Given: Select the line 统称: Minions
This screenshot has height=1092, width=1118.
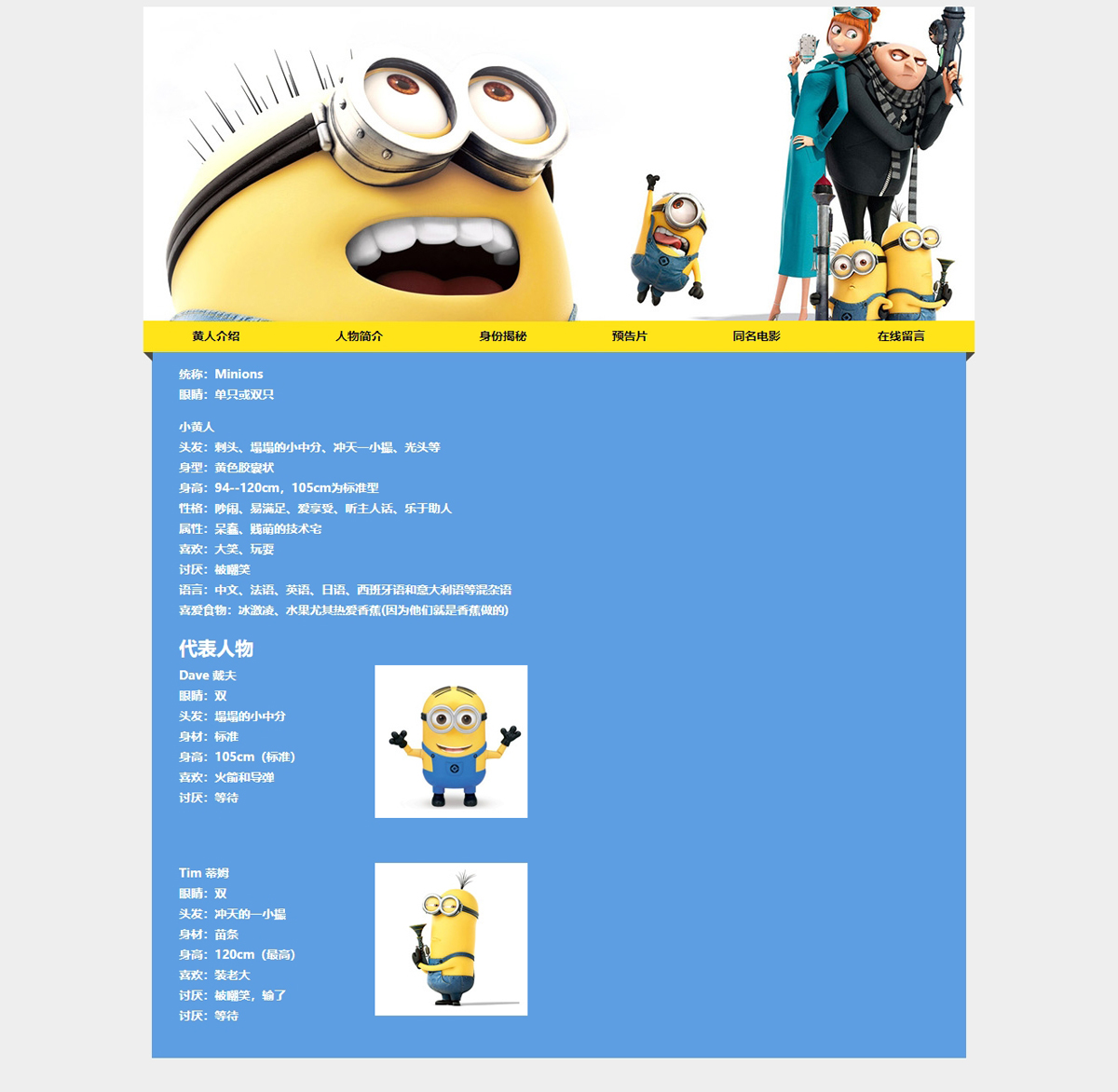Looking at the screenshot, I should pos(221,375).
